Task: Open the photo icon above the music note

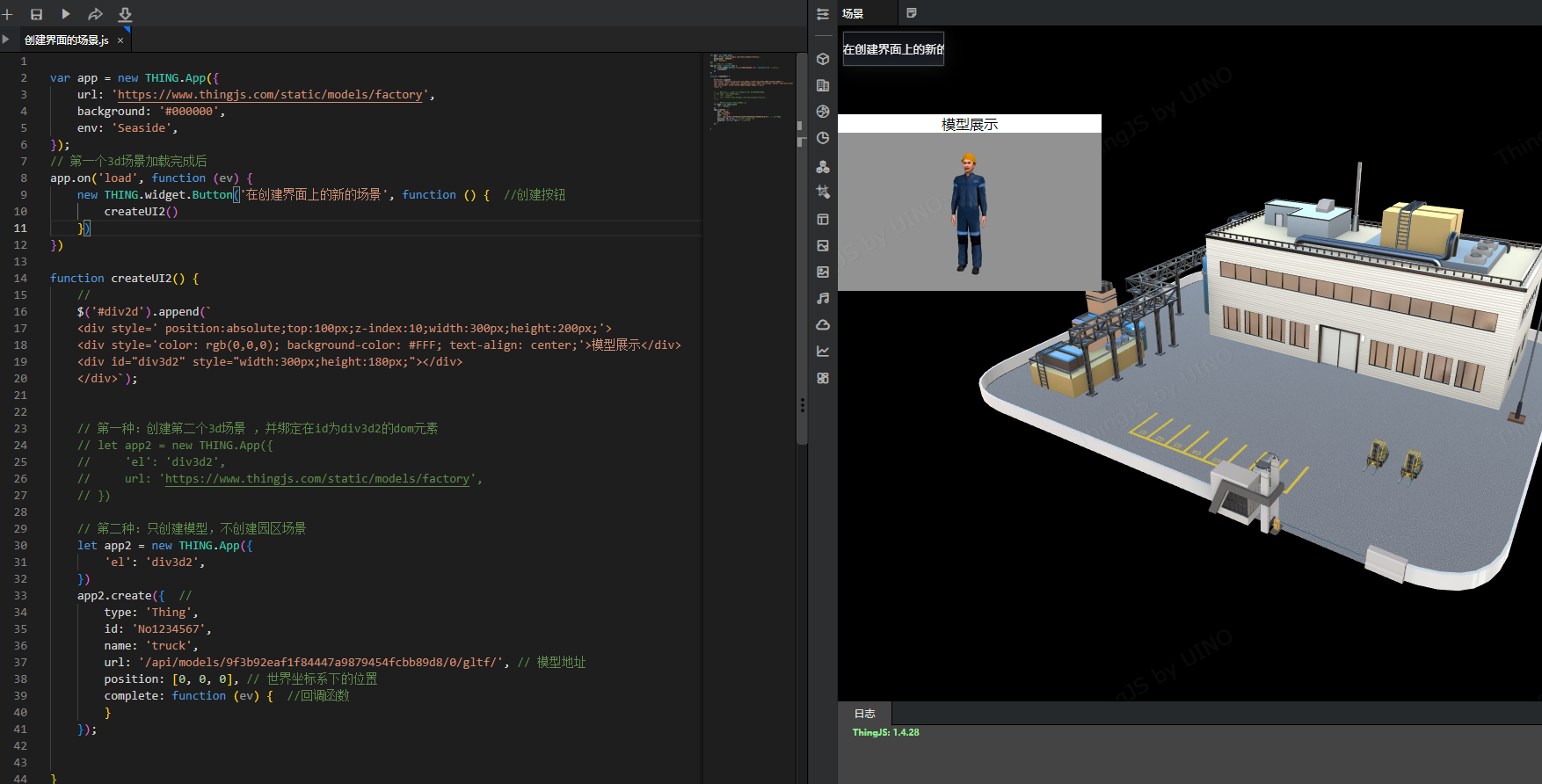Action: 823,272
